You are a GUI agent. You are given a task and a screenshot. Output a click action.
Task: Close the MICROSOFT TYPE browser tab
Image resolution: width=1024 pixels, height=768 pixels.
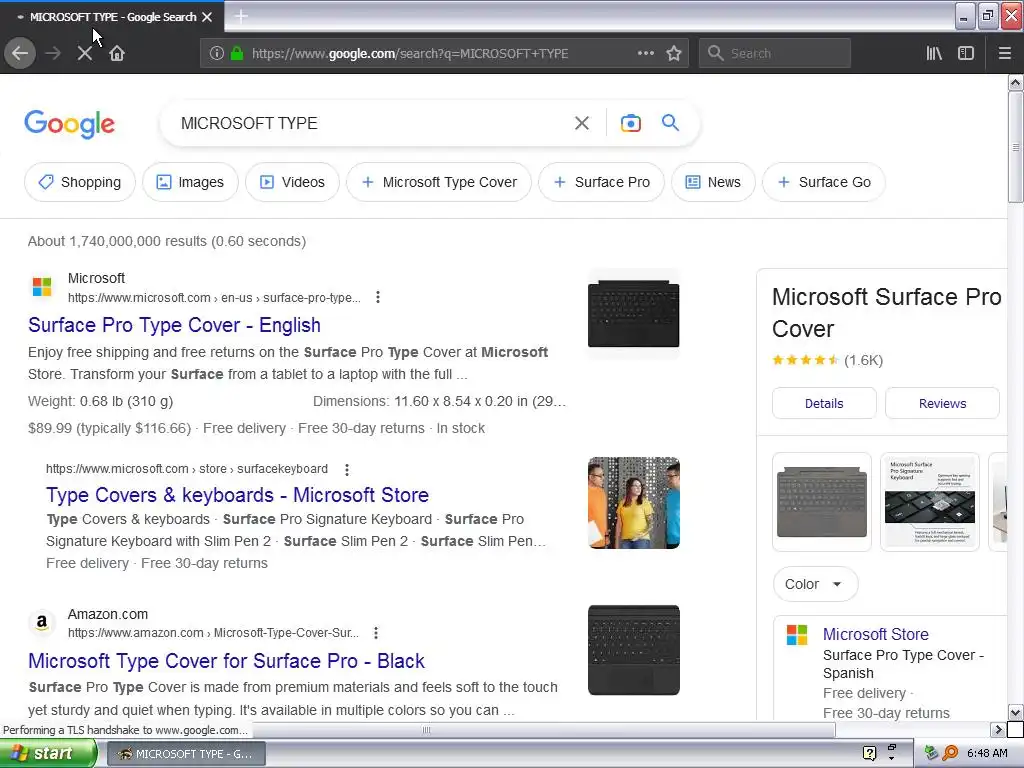[207, 17]
